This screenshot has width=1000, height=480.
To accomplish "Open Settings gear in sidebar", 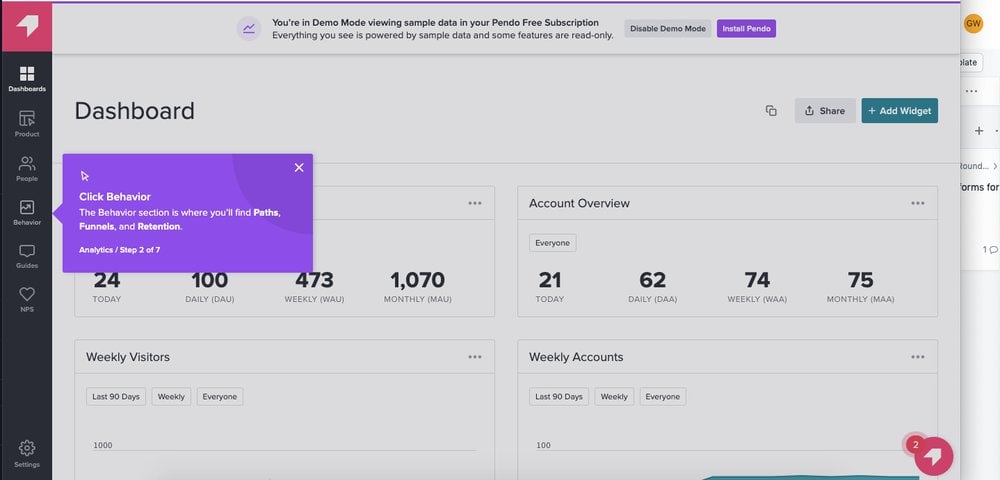I will (27, 453).
